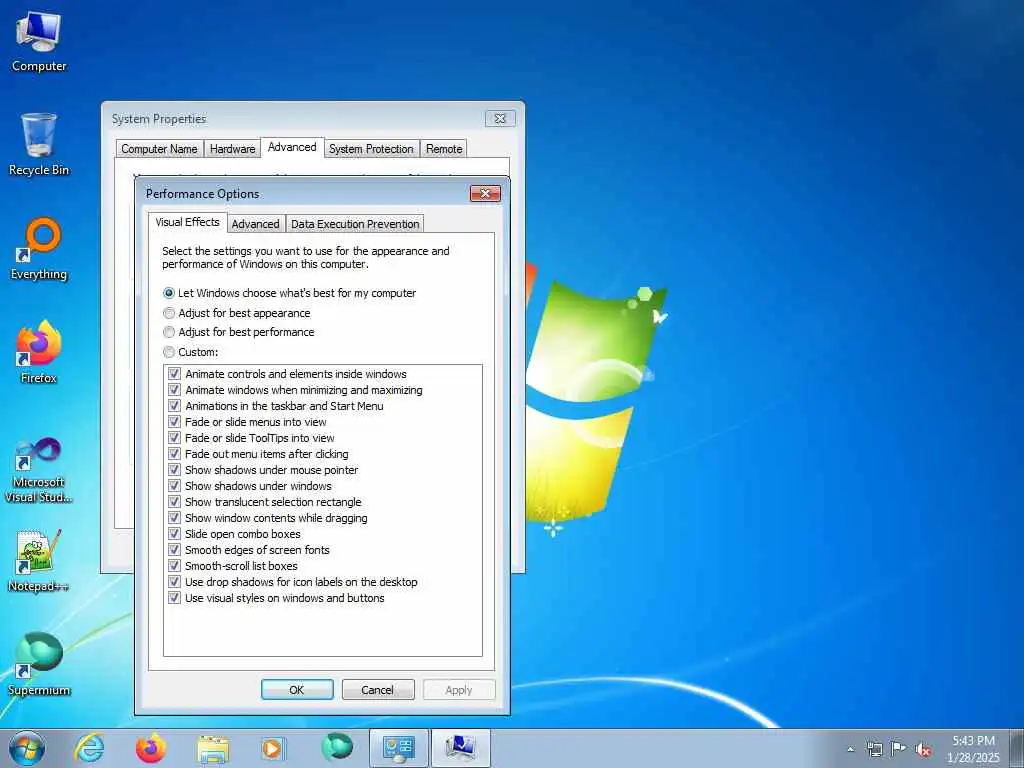Uncheck 'Animate controls and elements inside windows'
The image size is (1024, 768).
coord(174,374)
